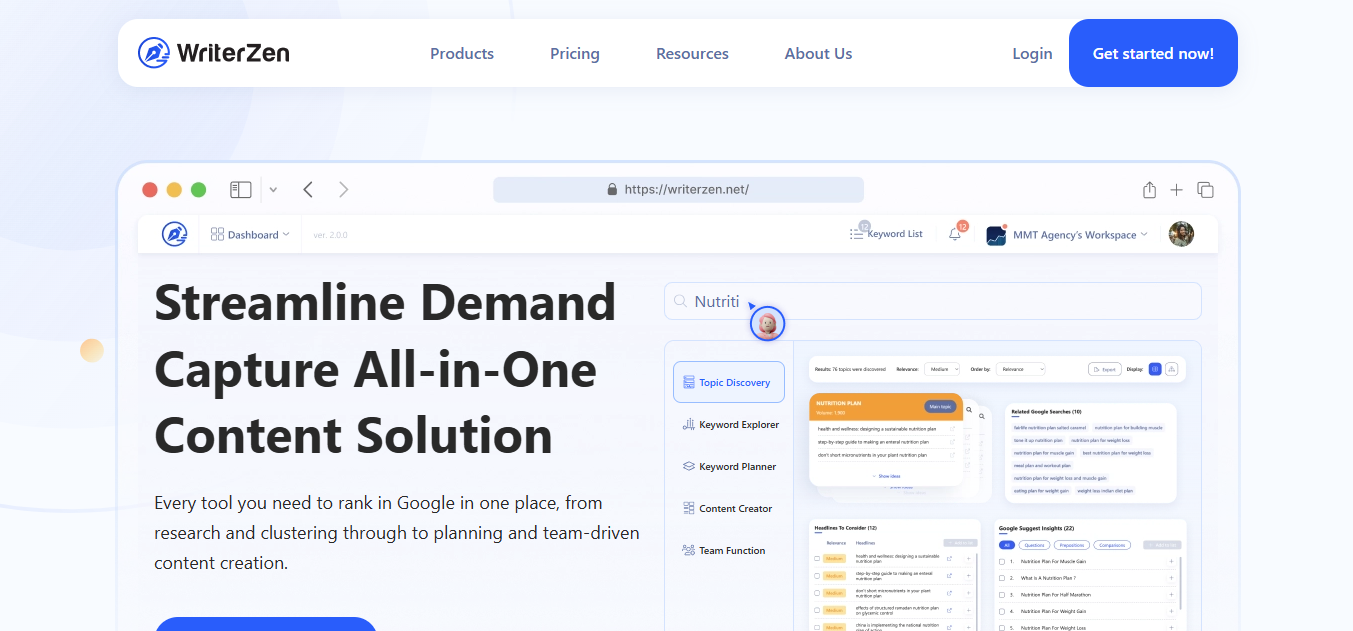Click the browser share icon
Image resolution: width=1353 pixels, height=631 pixels.
(1150, 189)
